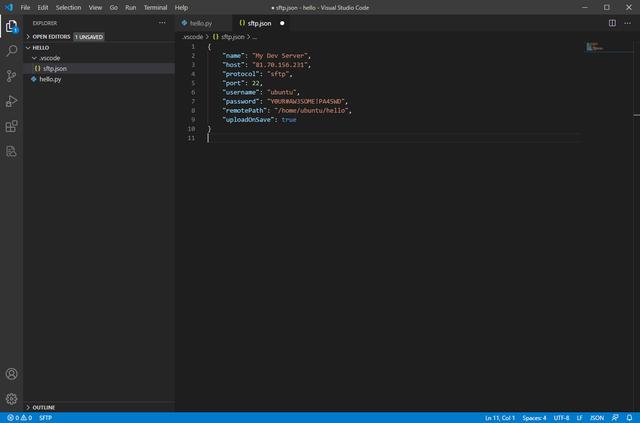Open the Extensions view icon

(x=11, y=126)
